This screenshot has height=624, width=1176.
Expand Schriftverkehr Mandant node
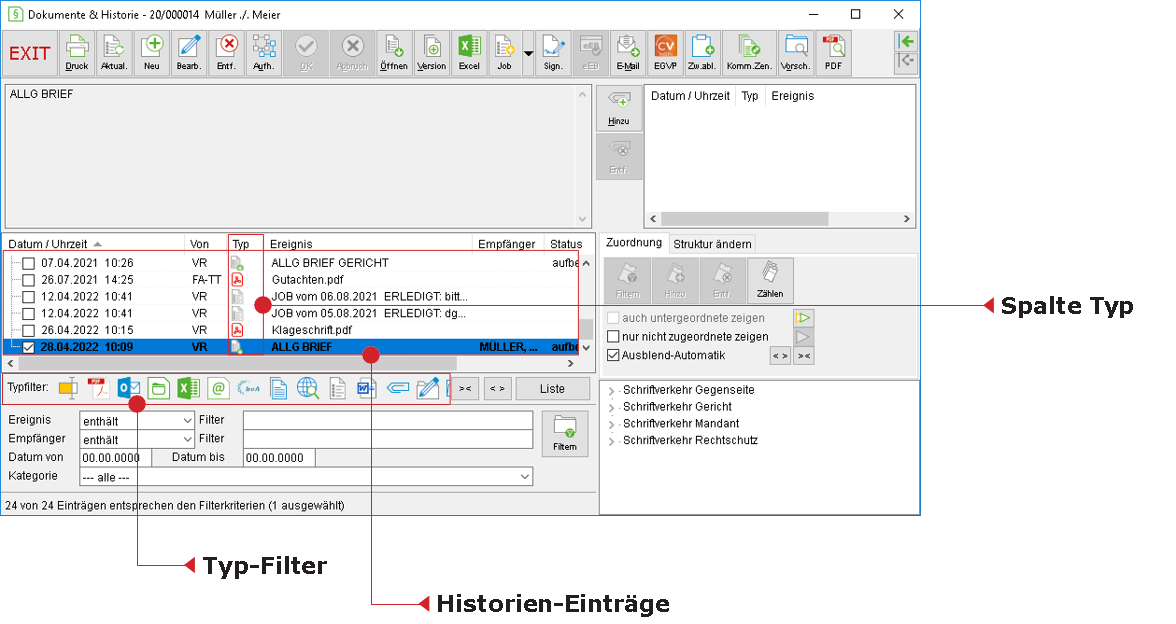[x=611, y=424]
